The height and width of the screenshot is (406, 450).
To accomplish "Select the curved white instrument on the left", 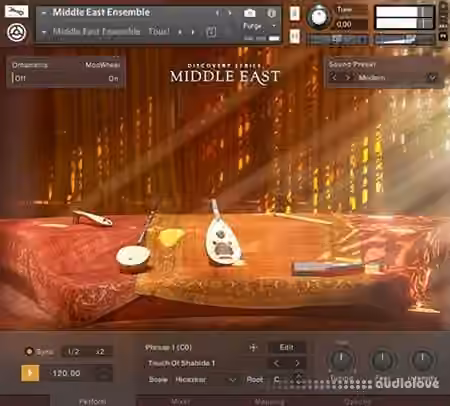I will point(92,217).
